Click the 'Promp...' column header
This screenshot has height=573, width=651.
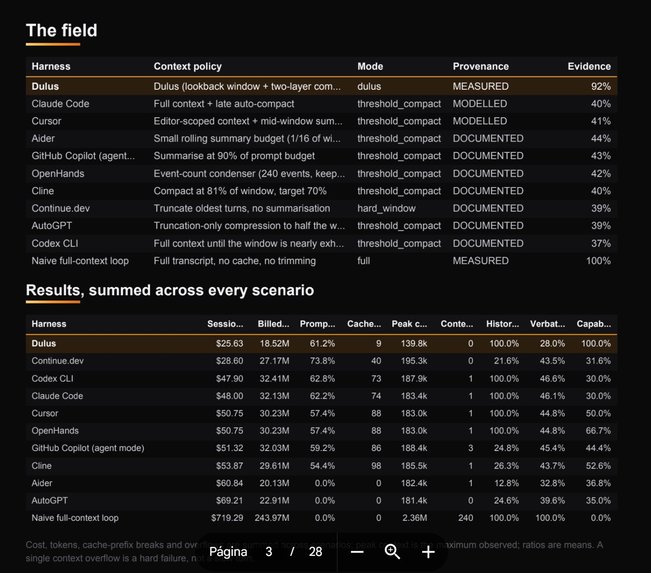317,324
